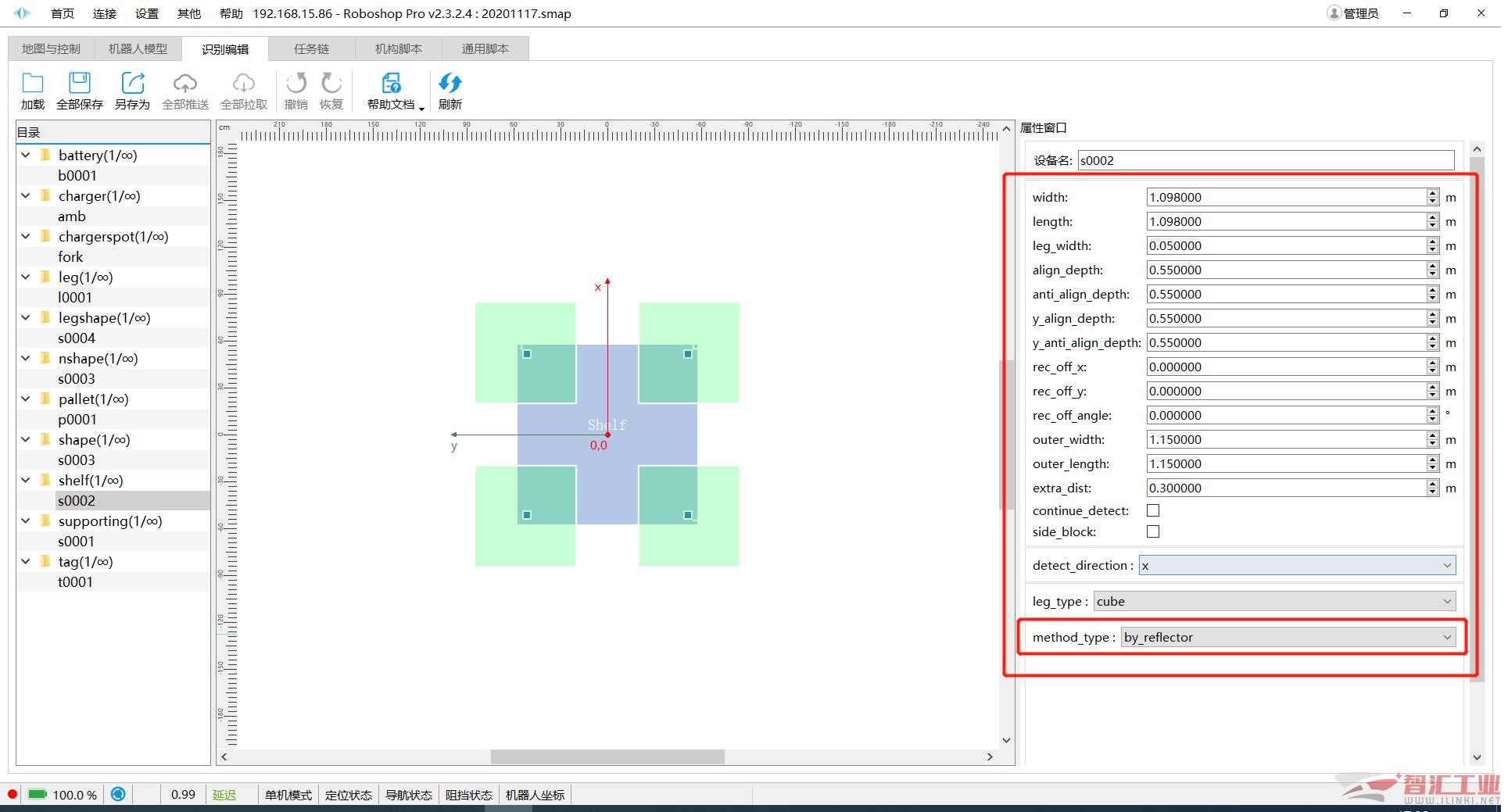1508x812 pixels.
Task: Switch to the 任务链 tab
Action: (311, 48)
